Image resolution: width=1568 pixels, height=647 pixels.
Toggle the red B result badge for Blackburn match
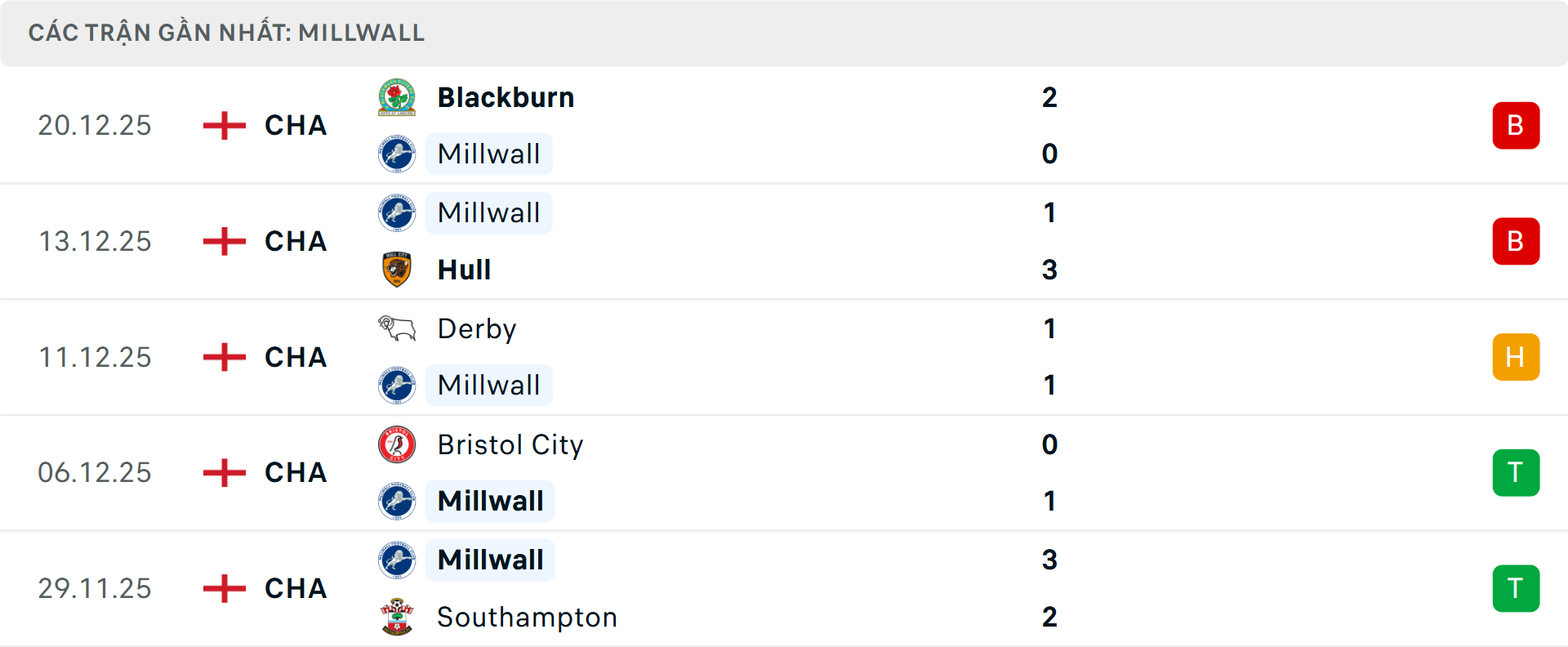point(1516,125)
